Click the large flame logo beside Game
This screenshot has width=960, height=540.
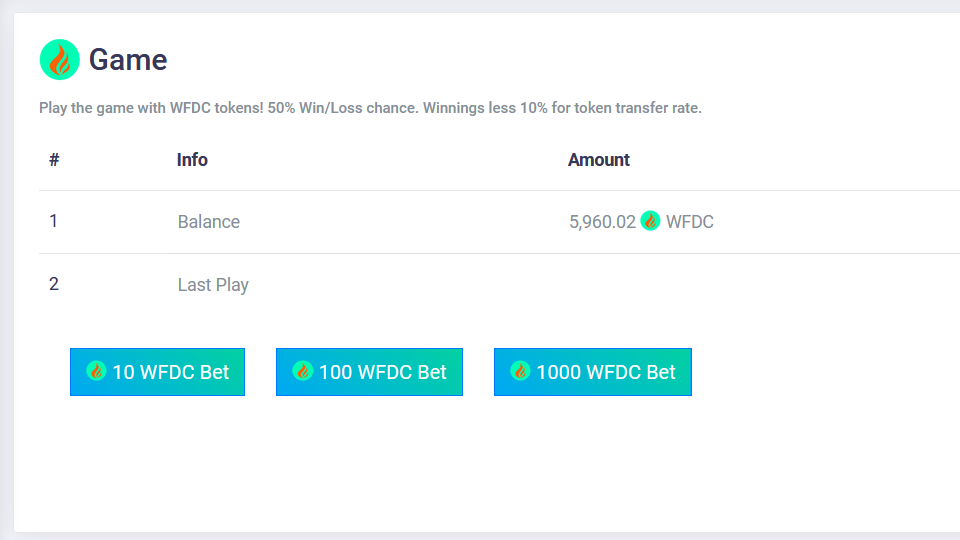tap(59, 59)
